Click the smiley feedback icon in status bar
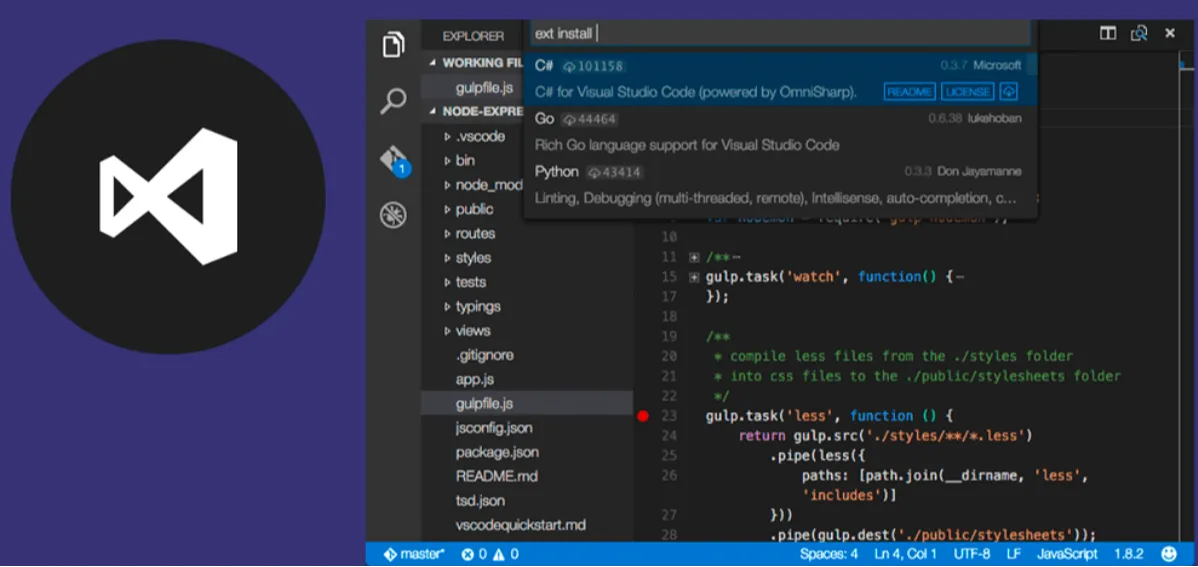The image size is (1198, 567). click(x=1169, y=554)
